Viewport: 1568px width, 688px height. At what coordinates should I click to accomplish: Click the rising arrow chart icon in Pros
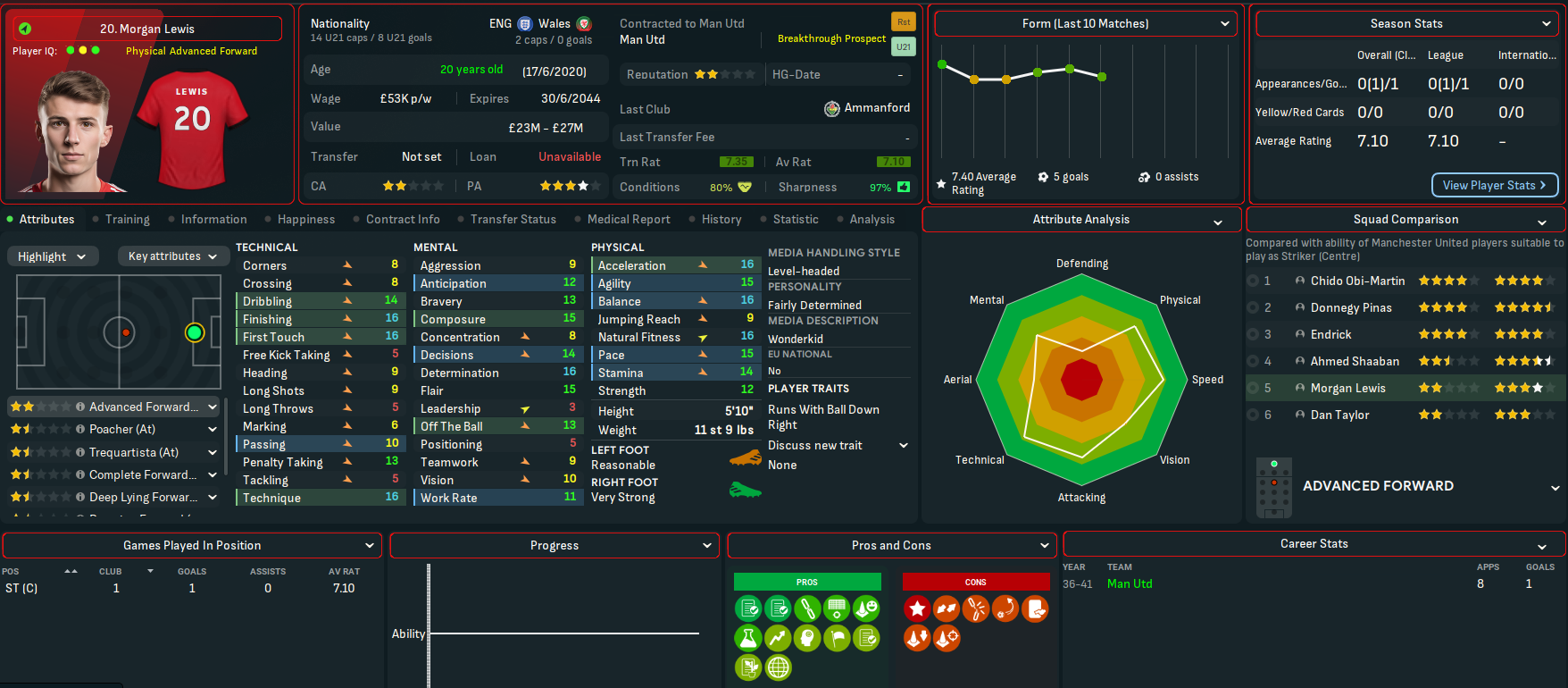[x=778, y=638]
